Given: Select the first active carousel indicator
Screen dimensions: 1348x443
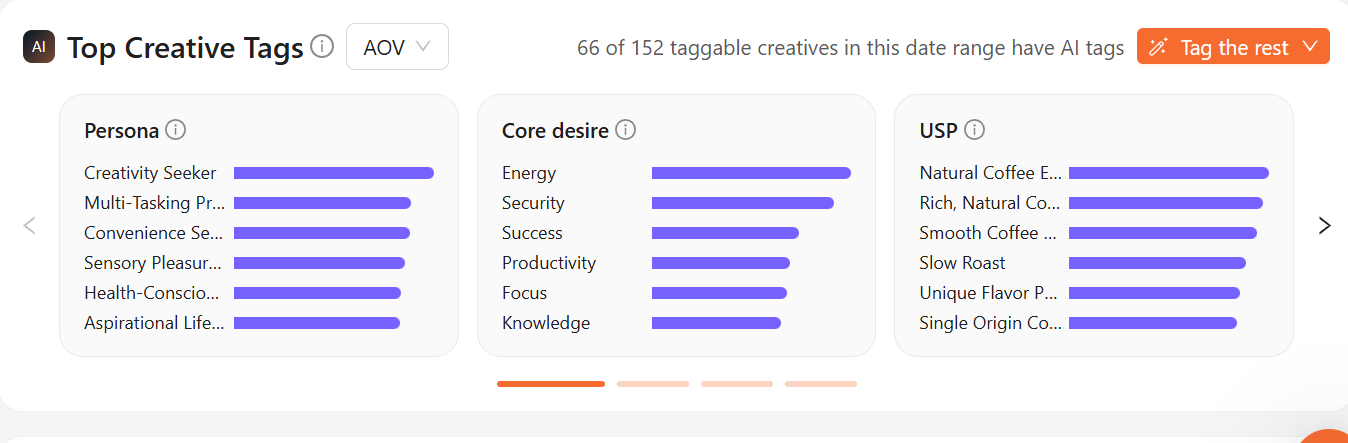Looking at the screenshot, I should (551, 384).
